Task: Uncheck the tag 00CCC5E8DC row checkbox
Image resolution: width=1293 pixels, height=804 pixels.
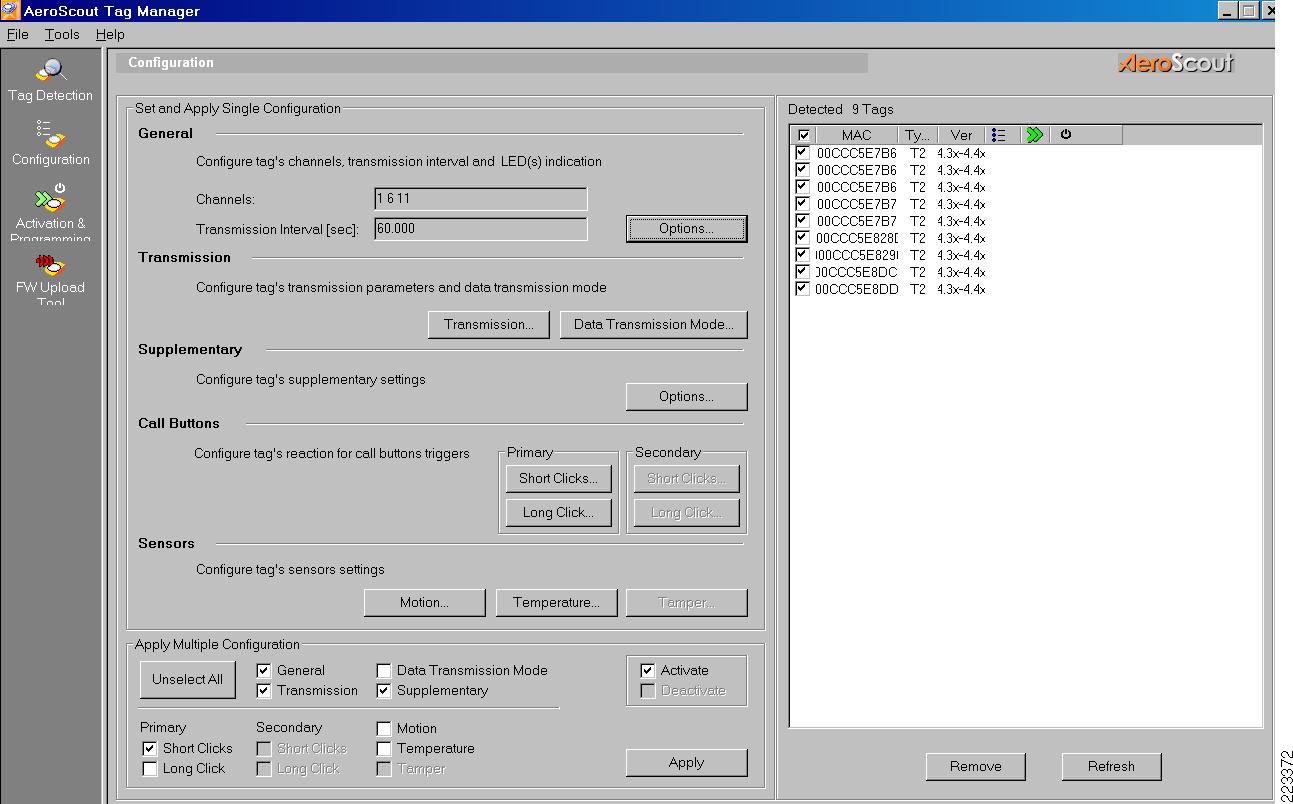Action: click(802, 272)
